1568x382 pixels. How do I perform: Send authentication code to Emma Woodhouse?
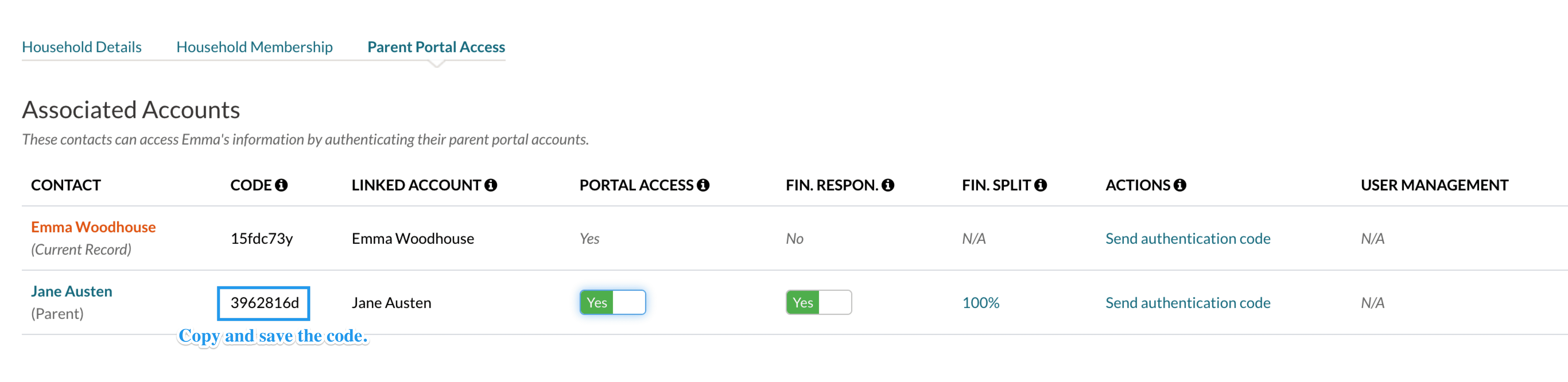[1187, 238]
